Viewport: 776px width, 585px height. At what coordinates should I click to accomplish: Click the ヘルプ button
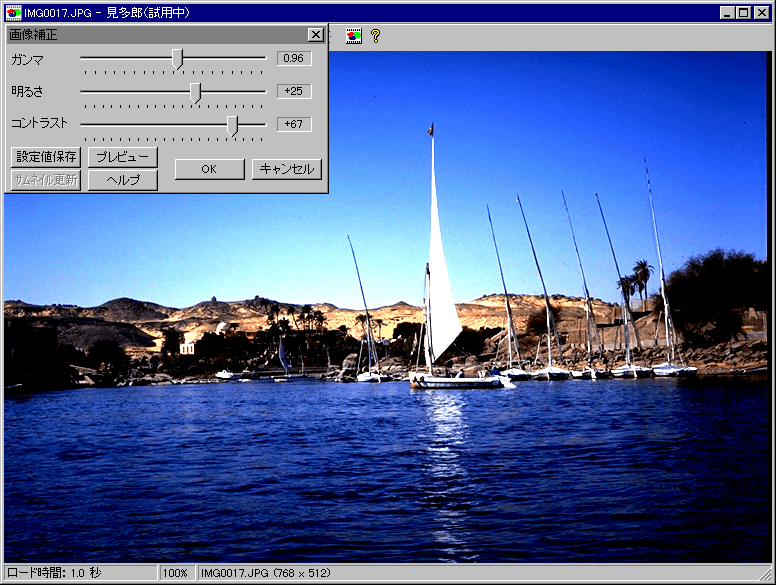pyautogui.click(x=123, y=180)
